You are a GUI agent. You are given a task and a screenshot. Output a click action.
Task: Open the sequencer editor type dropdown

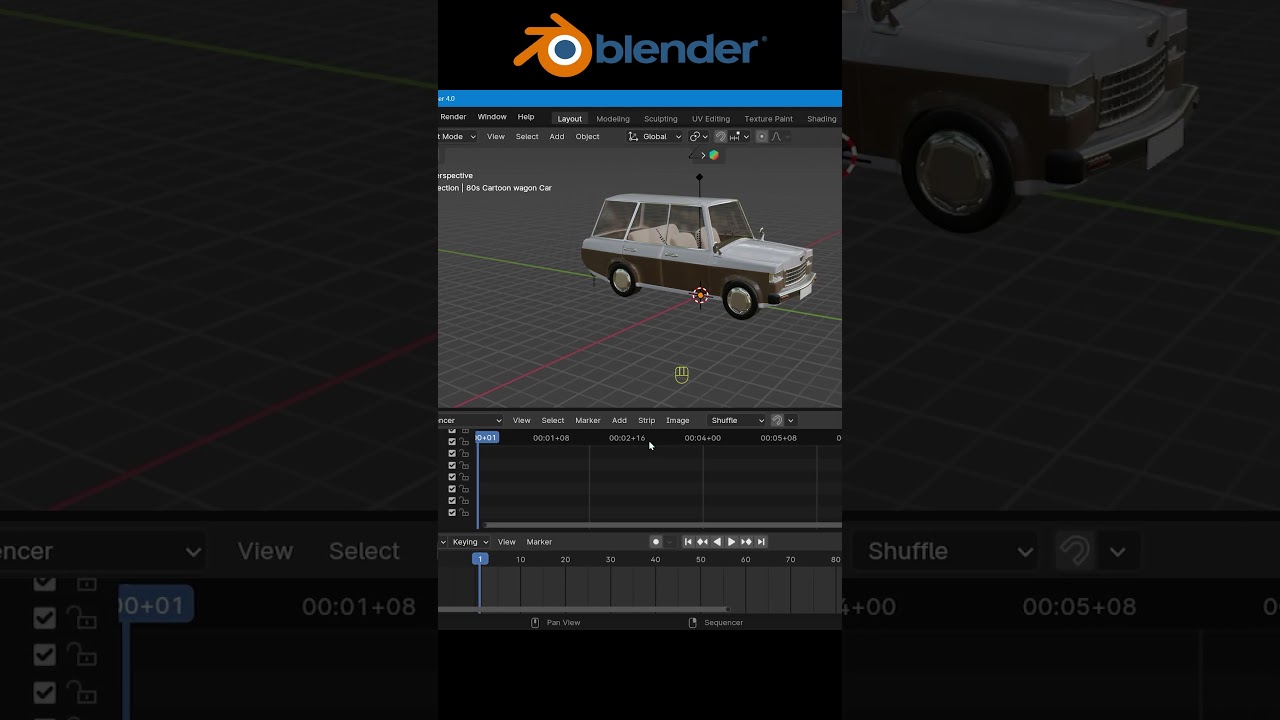471,420
